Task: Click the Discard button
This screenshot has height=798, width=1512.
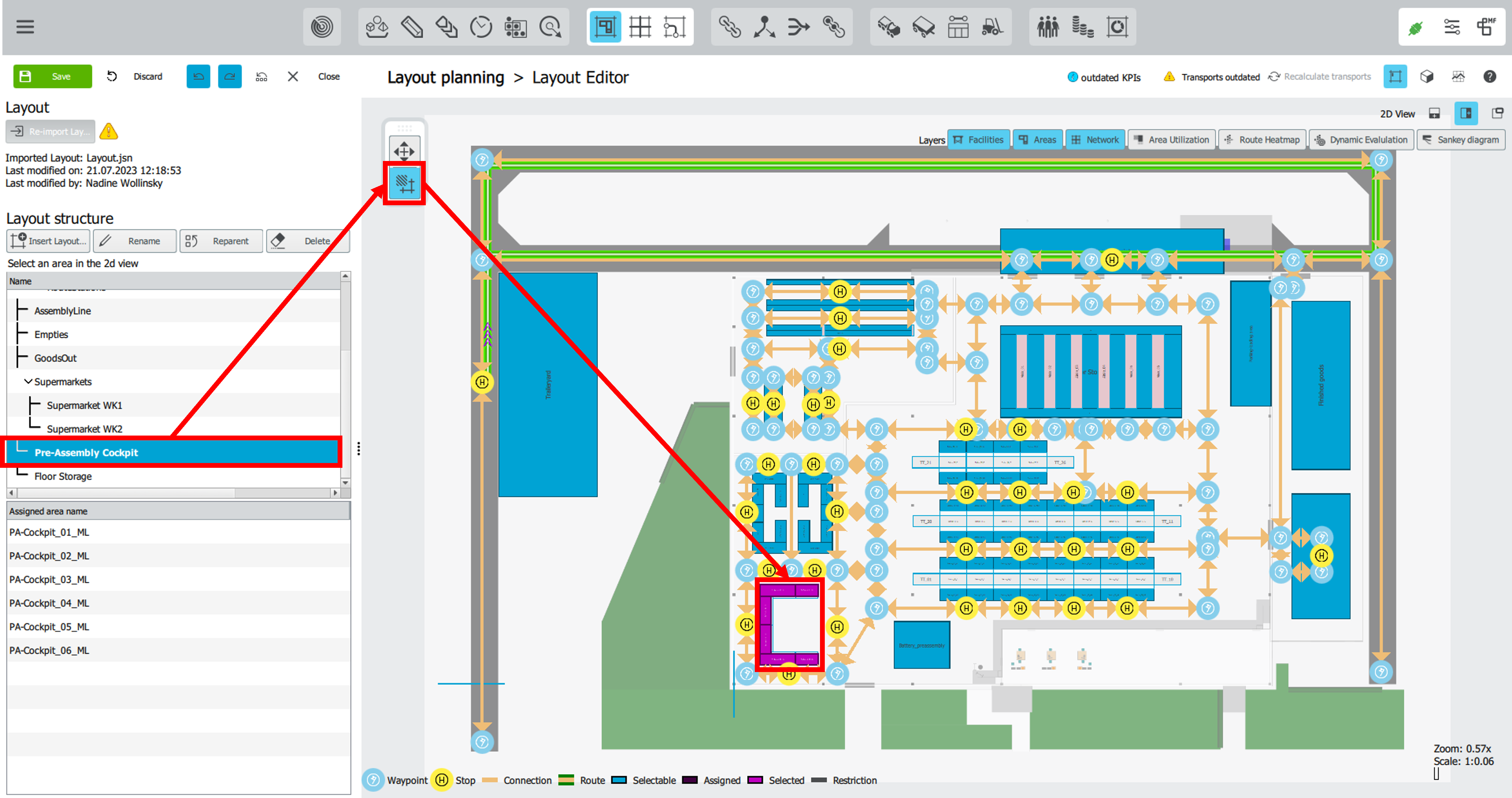Action: pyautogui.click(x=135, y=76)
